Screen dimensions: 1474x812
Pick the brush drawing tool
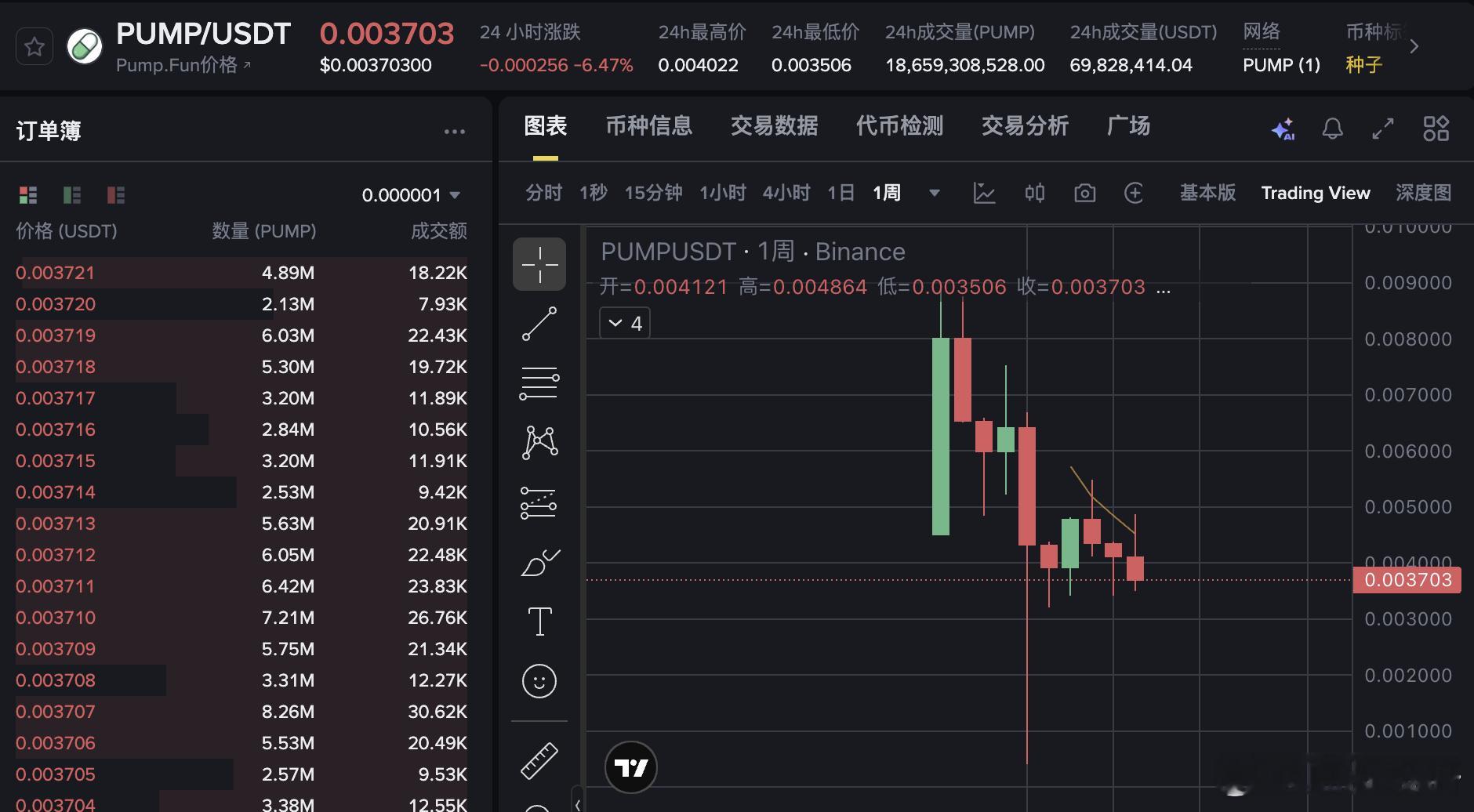[539, 563]
